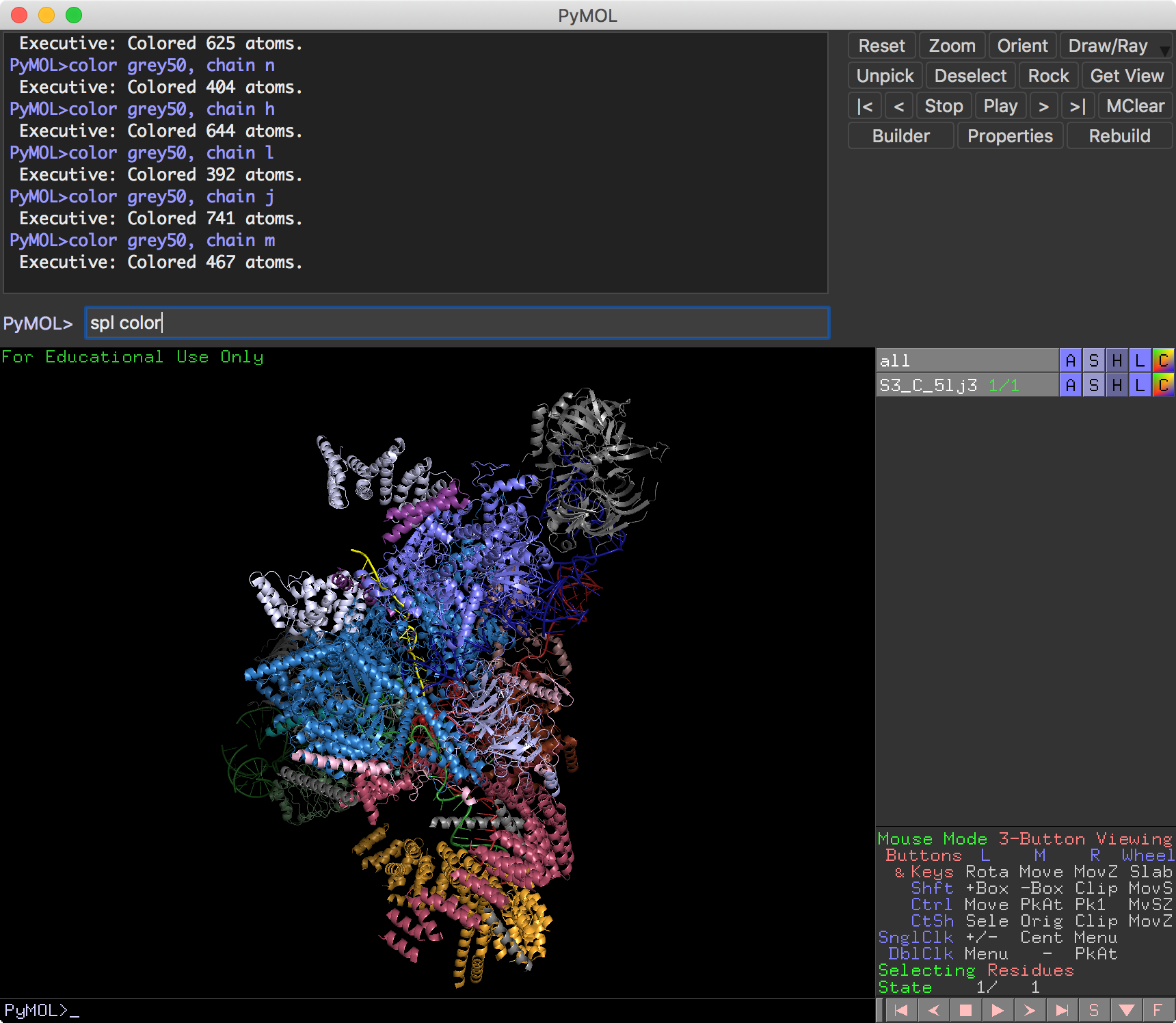Click the step-forward frame arrow in bottom bar
Screen dimensions: 1176x1023
tap(1030, 1010)
